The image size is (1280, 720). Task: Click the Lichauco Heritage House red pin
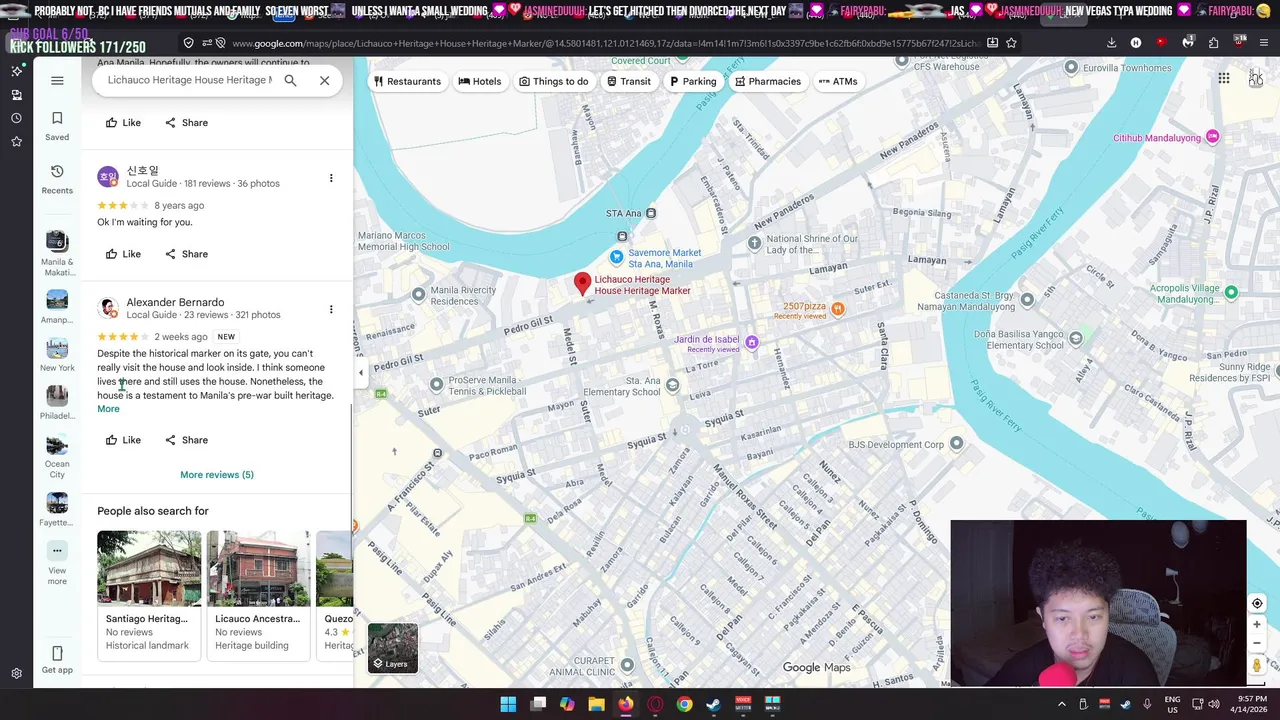582,284
